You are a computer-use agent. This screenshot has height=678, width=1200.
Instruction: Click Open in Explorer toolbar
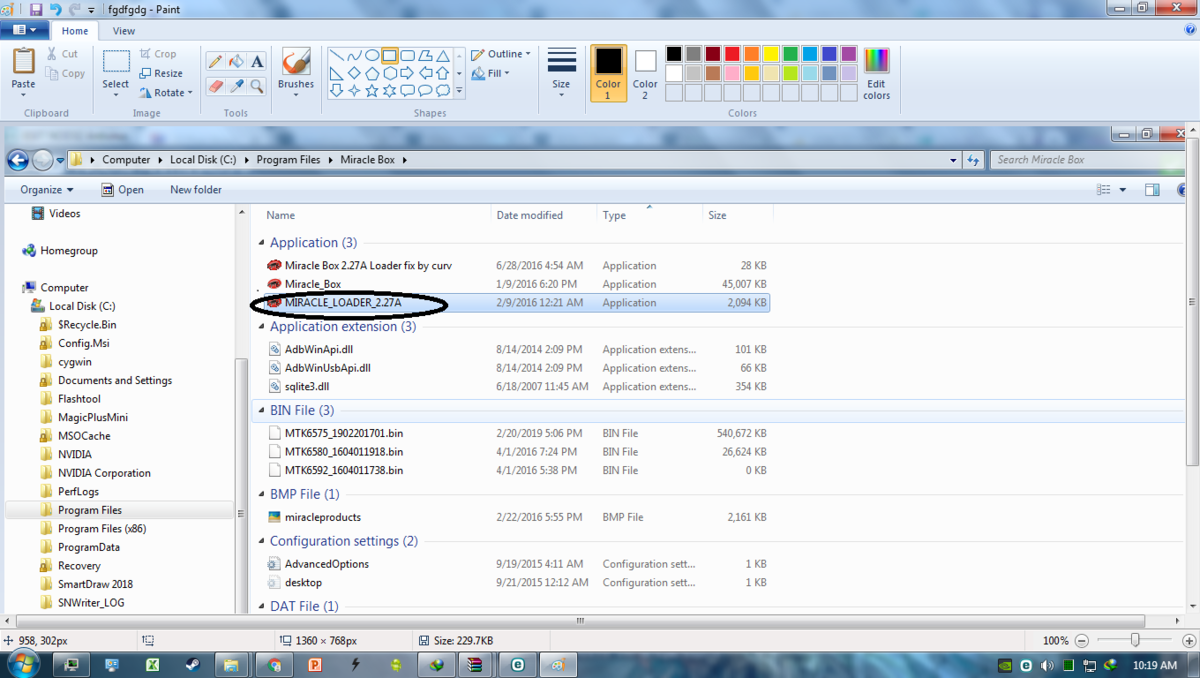click(123, 189)
